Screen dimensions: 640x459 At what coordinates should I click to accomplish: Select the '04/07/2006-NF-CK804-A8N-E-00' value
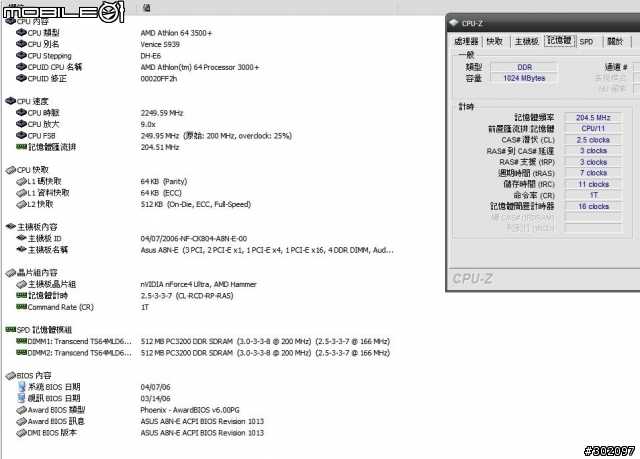(193, 239)
